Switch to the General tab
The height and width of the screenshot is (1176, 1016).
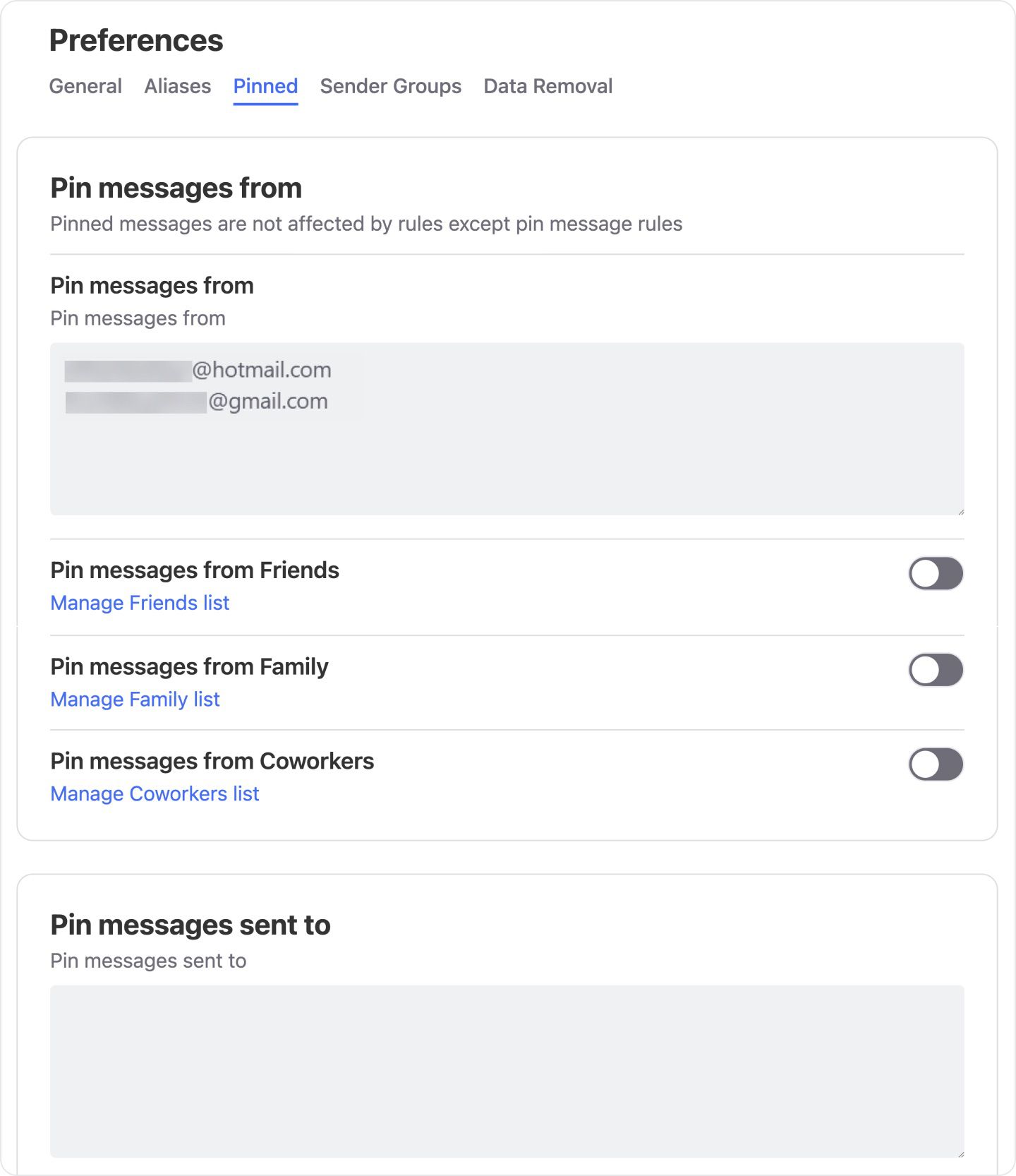[x=85, y=85]
